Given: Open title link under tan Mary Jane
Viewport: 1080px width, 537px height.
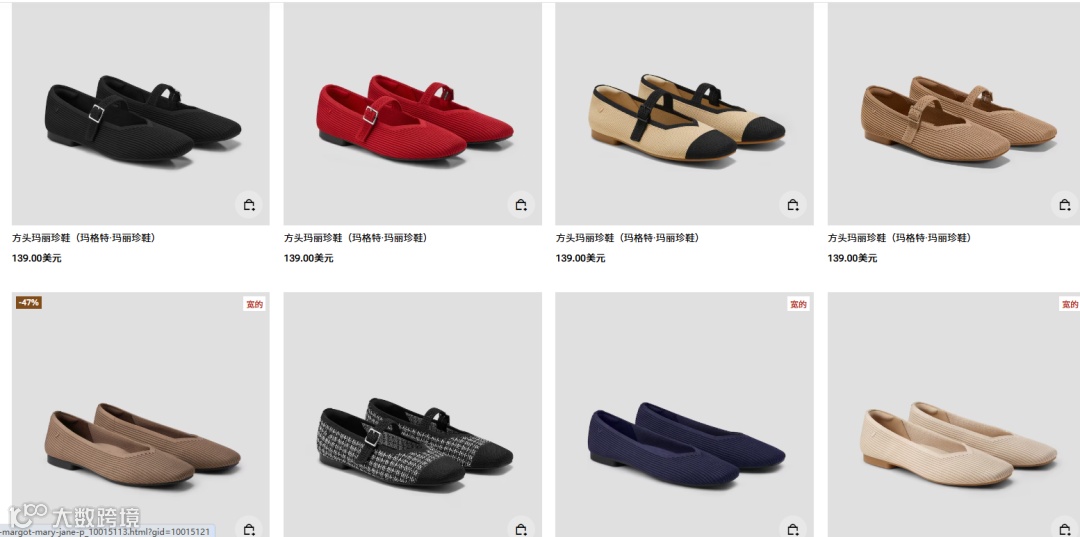Looking at the screenshot, I should (x=901, y=238).
